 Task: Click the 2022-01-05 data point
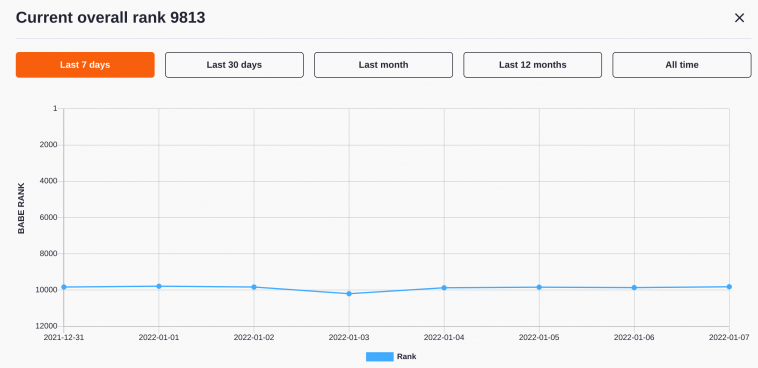[539, 287]
